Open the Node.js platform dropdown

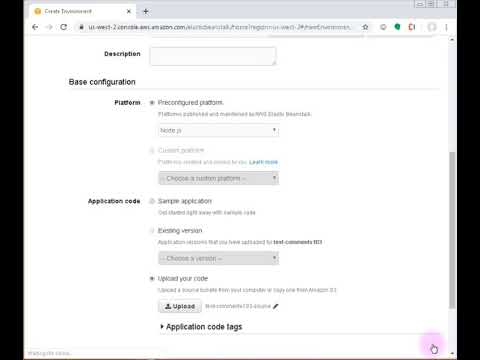[x=219, y=130]
